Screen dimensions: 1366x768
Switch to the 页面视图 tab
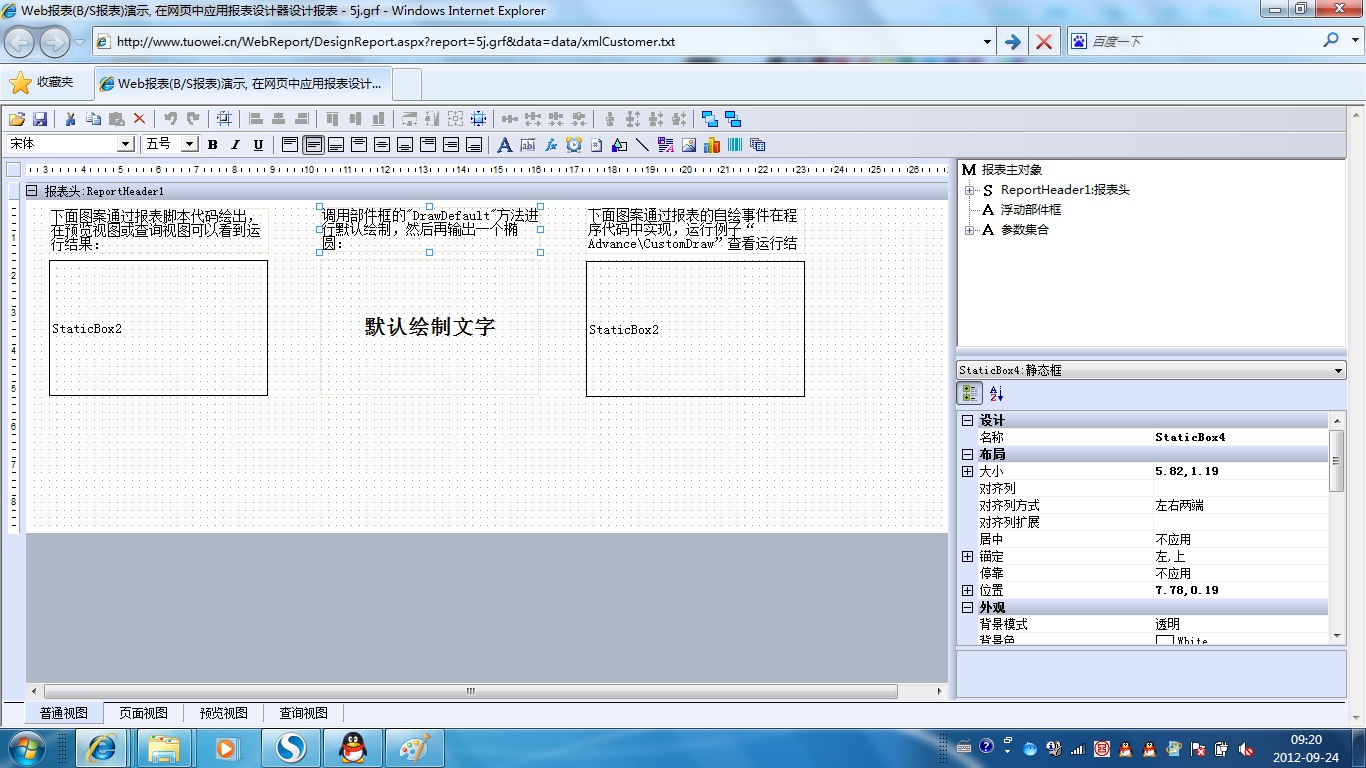[143, 713]
